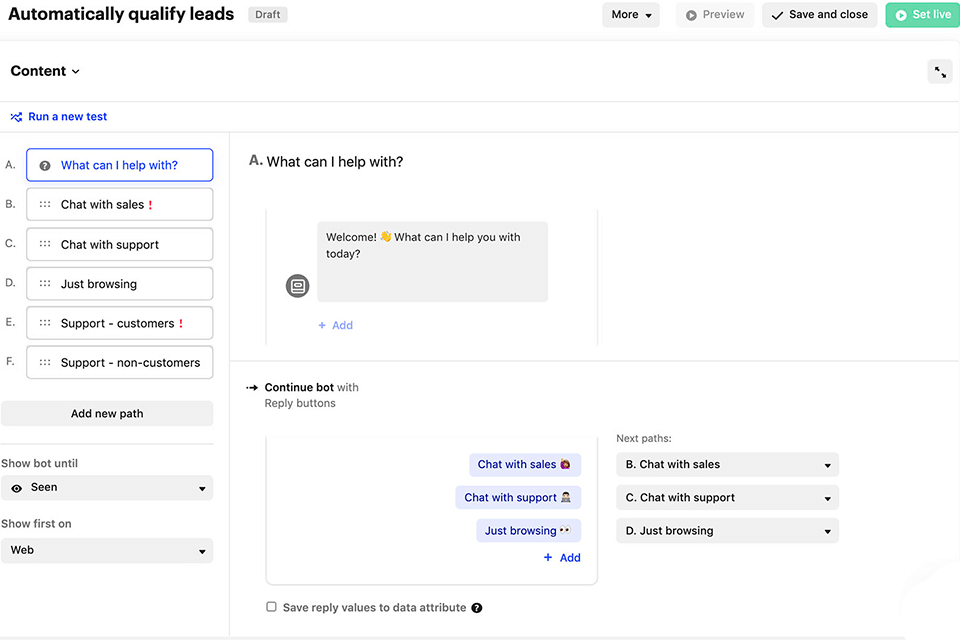Click the Add link under reply buttons
The height and width of the screenshot is (640, 960).
tap(562, 558)
